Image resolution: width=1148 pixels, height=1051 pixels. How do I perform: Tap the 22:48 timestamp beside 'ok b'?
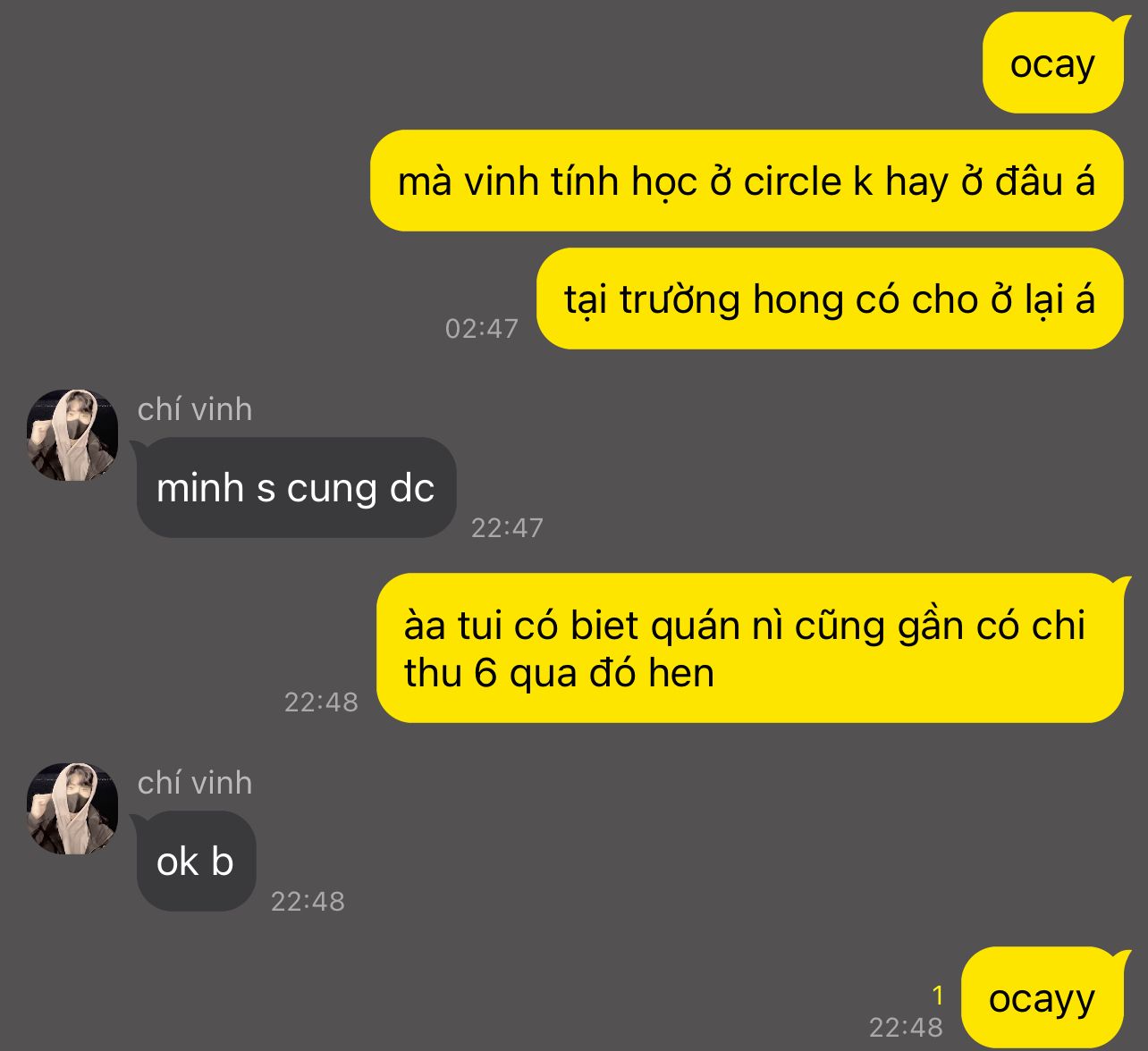[308, 902]
